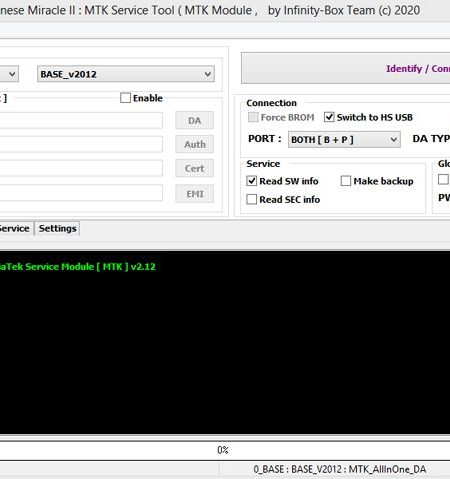Open the PORT BOTH [ B + P ] dropdown
Viewport: 450px width, 479px height.
tap(344, 139)
